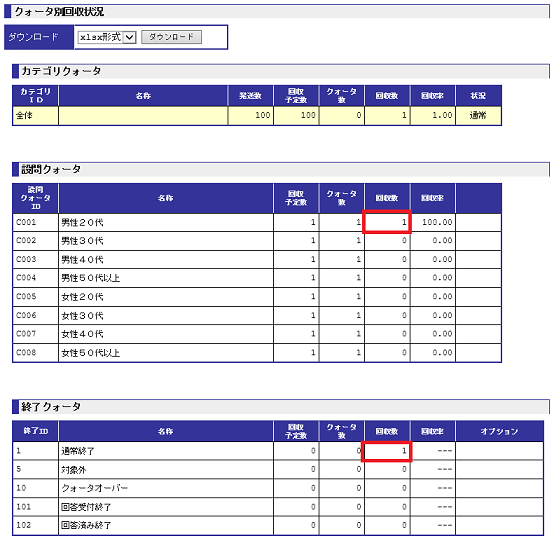The width and height of the screenshot is (554, 543).
Task: Select the 女性４０代 row name
Action: point(82,334)
